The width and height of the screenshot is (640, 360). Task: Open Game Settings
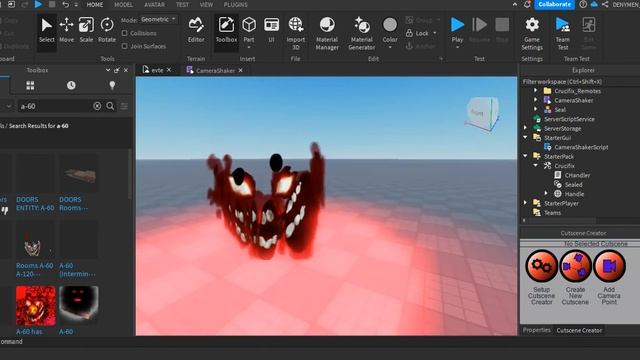click(532, 33)
